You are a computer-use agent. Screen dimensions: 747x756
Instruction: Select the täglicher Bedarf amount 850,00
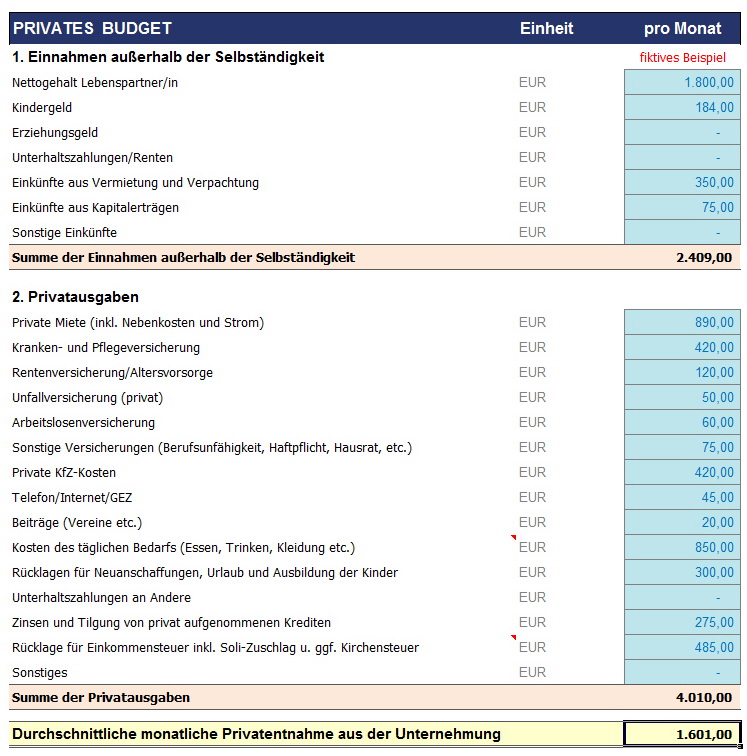click(x=682, y=547)
